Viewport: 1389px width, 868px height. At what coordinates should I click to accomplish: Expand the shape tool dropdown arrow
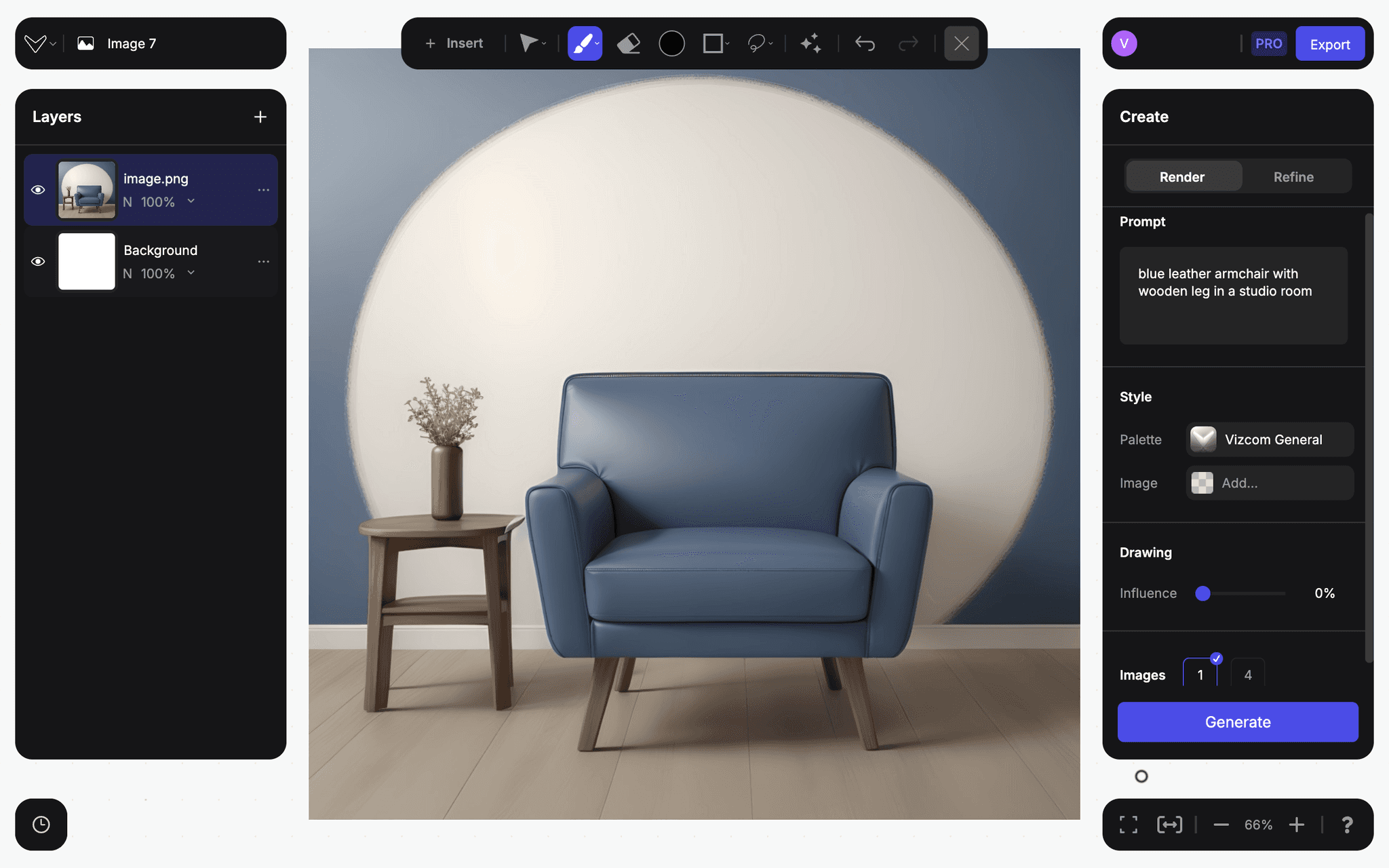tap(728, 44)
